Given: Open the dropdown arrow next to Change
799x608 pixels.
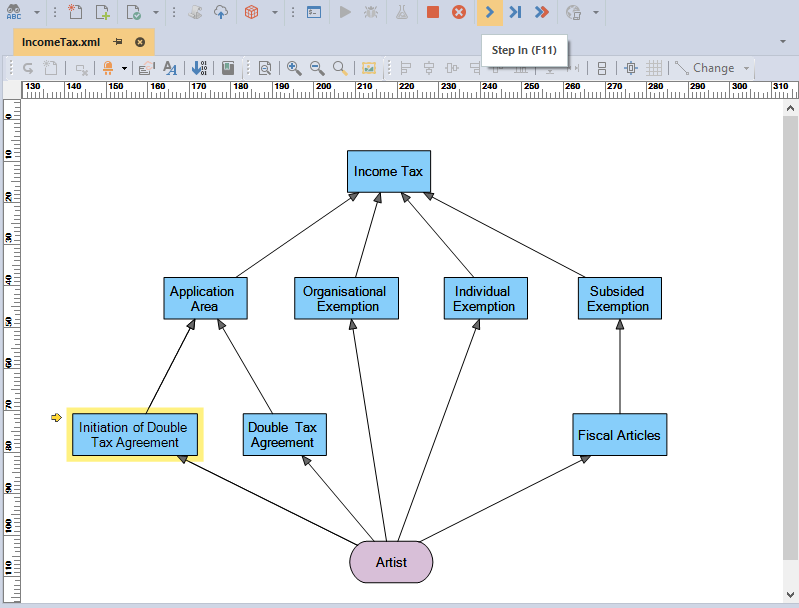Looking at the screenshot, I should pyautogui.click(x=746, y=68).
